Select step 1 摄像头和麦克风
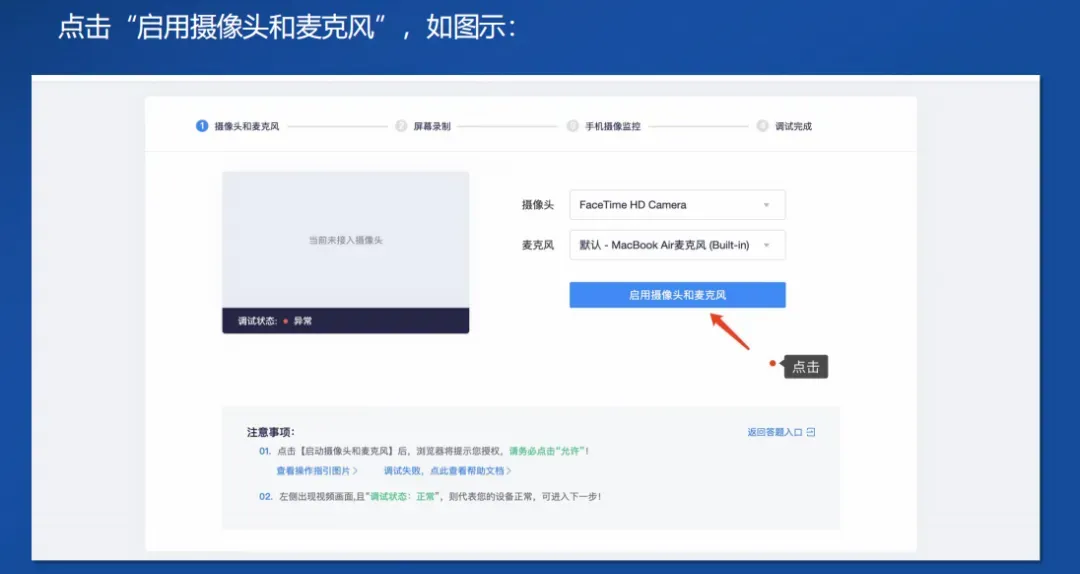Screen dimensions: 1080x574 pos(238,126)
